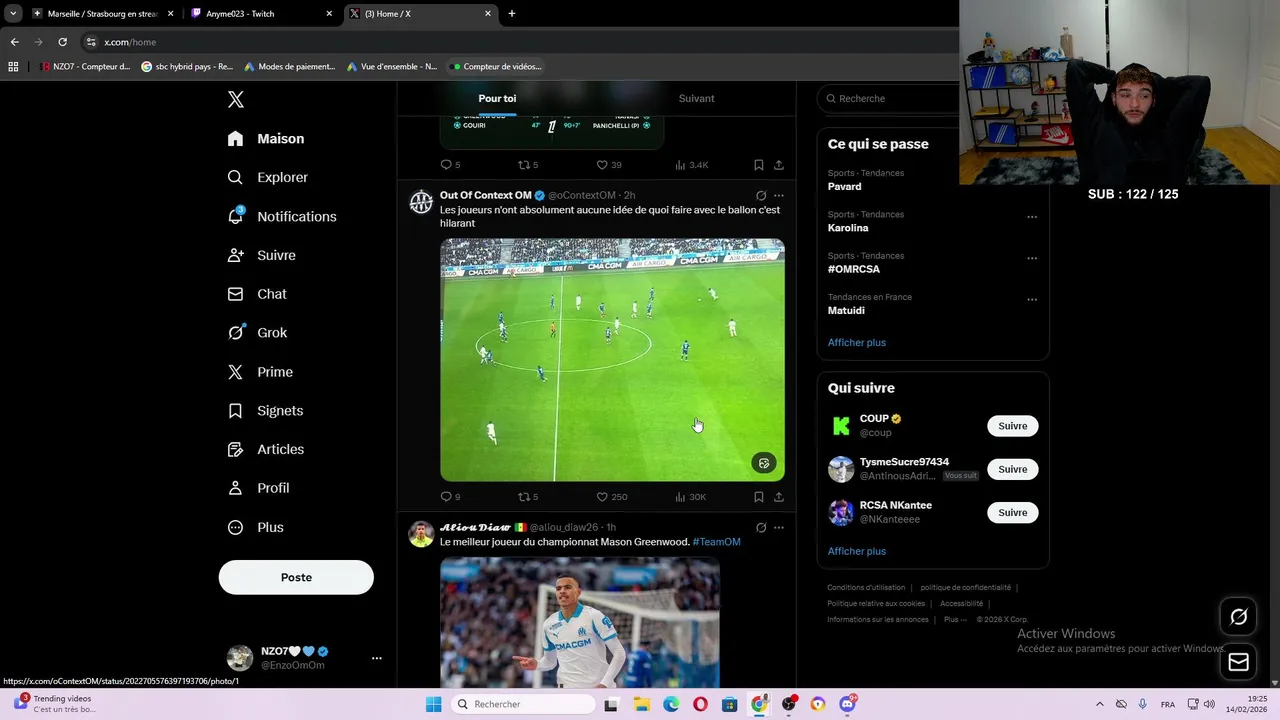Open Opera browser in the taskbar
1280x720 pixels.
[700, 704]
